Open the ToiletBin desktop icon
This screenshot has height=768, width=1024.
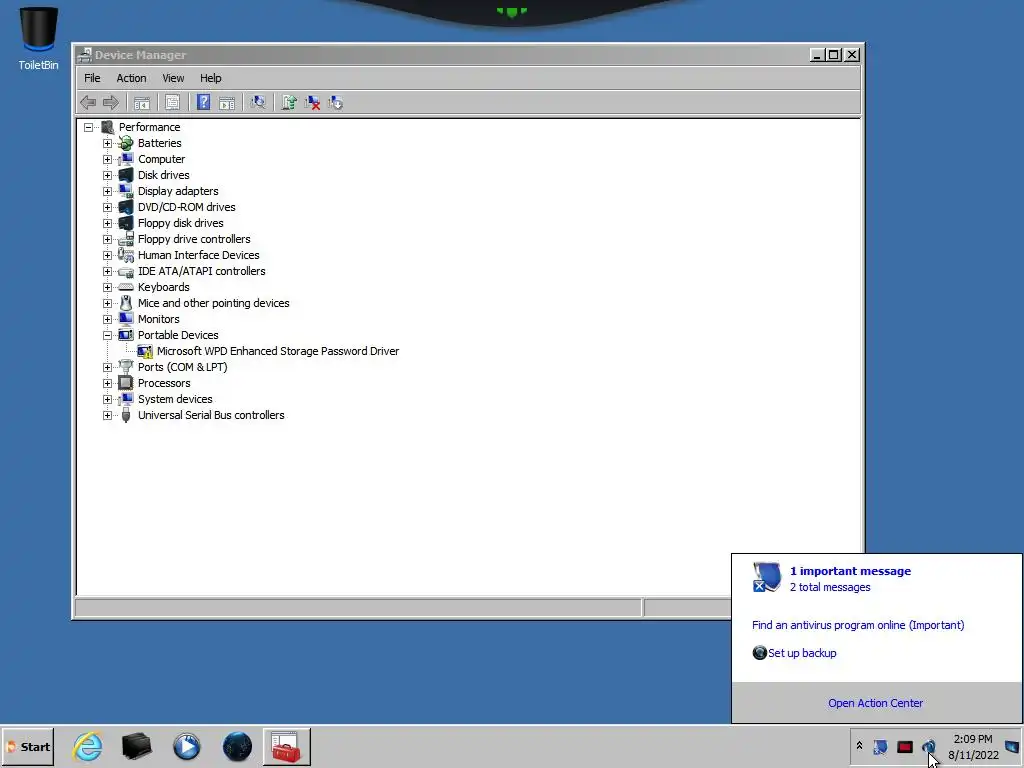pyautogui.click(x=38, y=39)
